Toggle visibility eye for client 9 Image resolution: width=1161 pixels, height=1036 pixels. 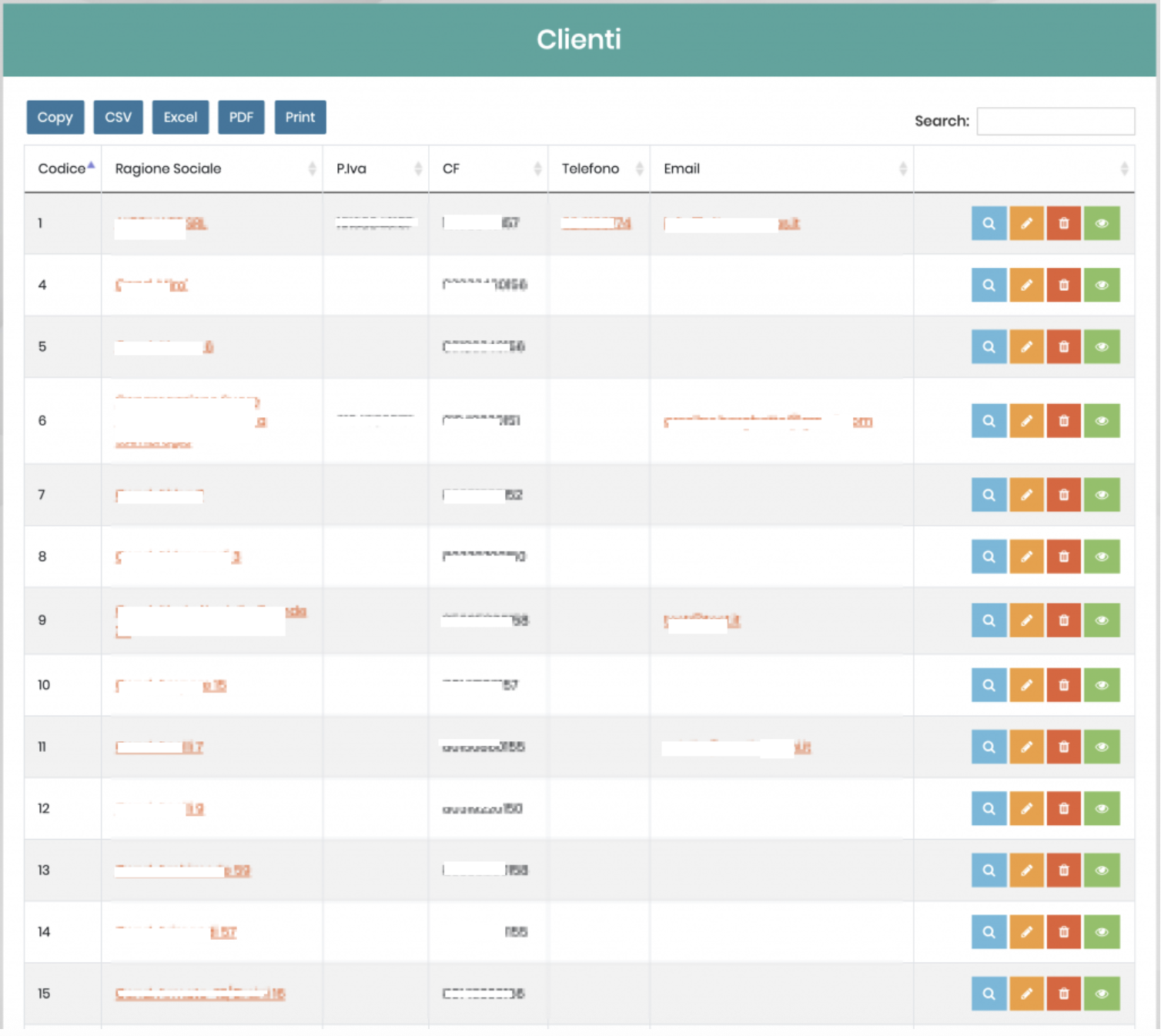pos(1102,620)
